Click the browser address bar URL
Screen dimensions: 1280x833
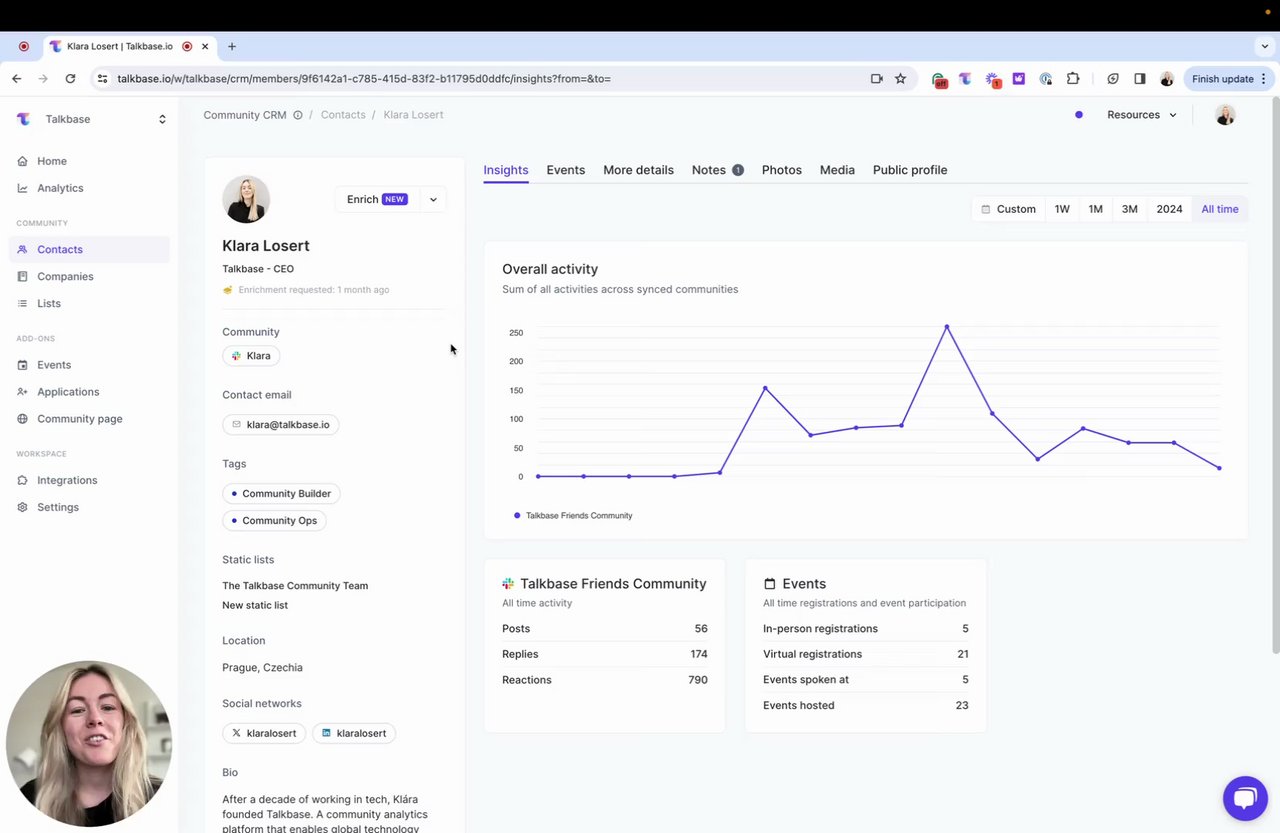pyautogui.click(x=364, y=78)
